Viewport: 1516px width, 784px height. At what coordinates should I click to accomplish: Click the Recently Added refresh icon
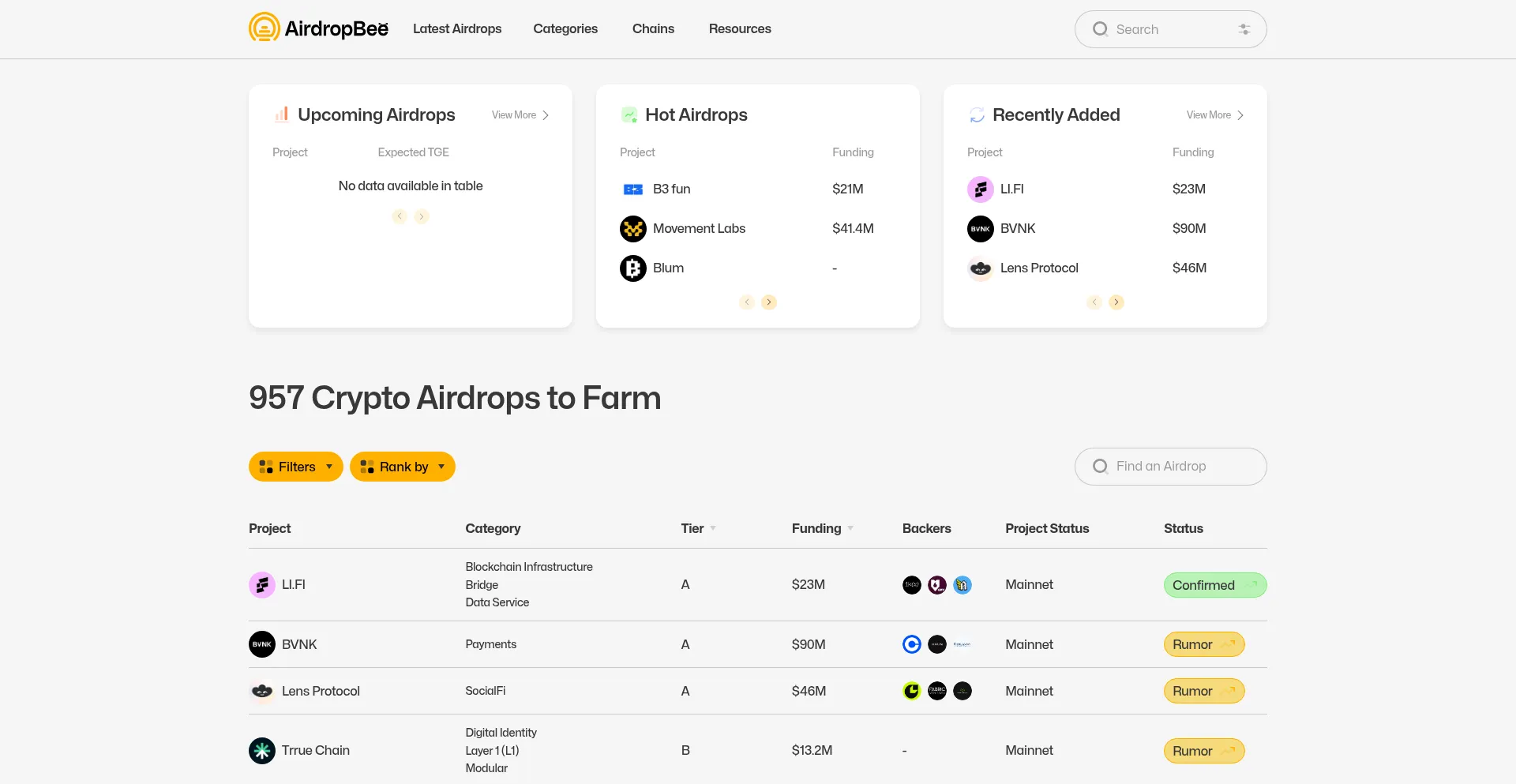pos(977,115)
